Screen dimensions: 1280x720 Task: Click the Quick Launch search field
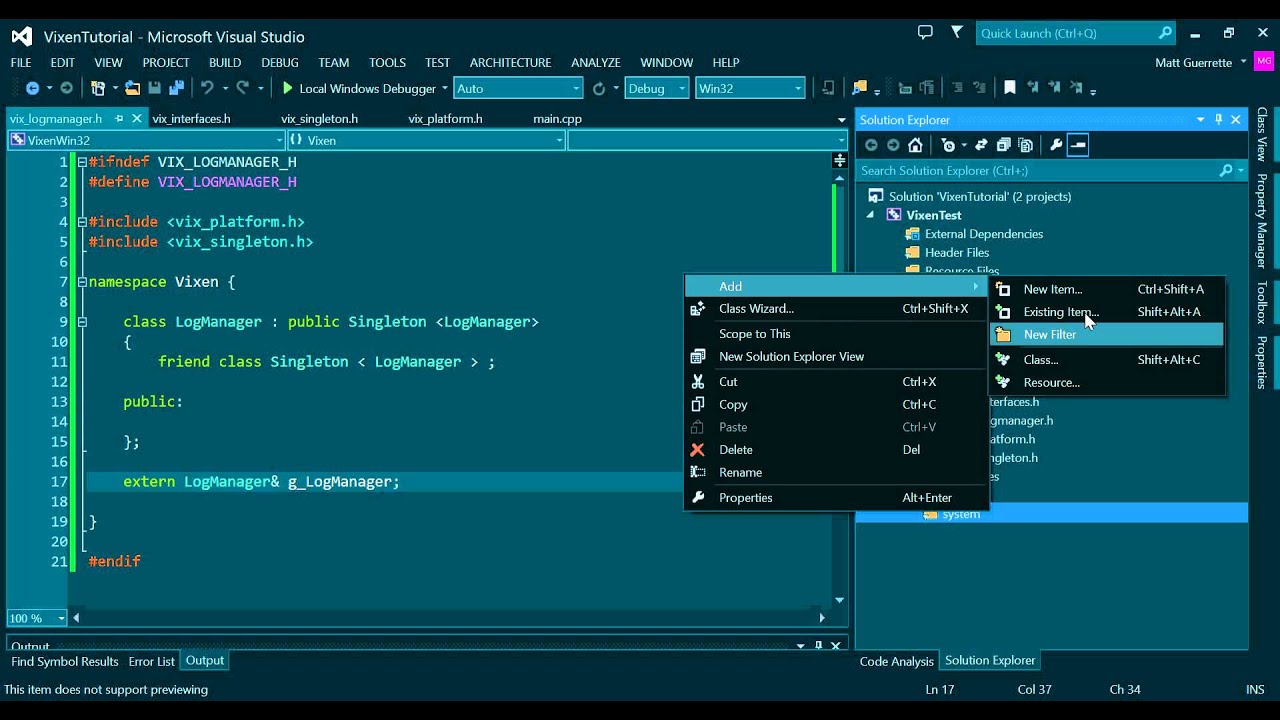tap(1076, 33)
